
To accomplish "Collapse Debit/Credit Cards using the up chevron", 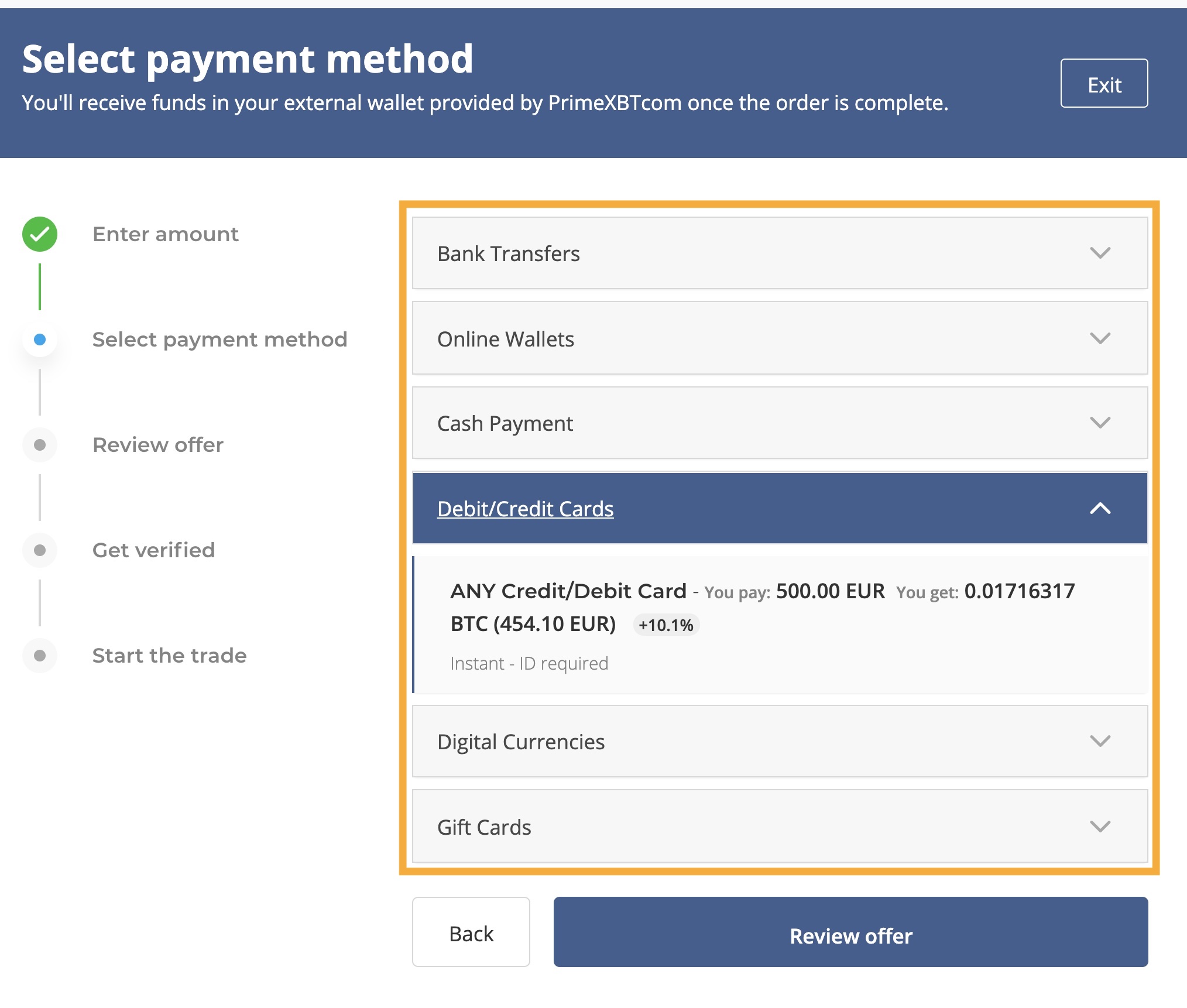I will tap(1100, 508).
